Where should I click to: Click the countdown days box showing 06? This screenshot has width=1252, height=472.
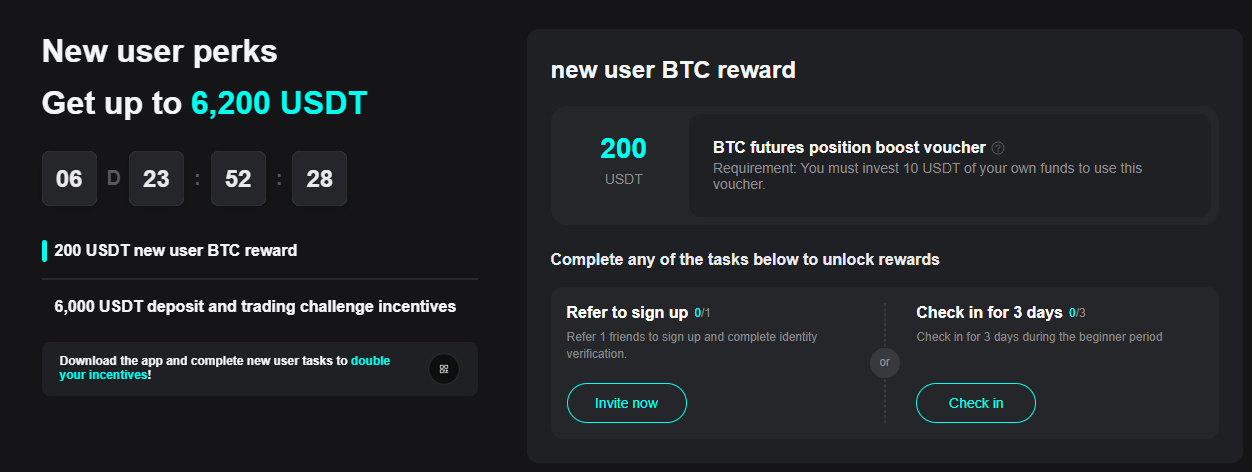[x=69, y=179]
